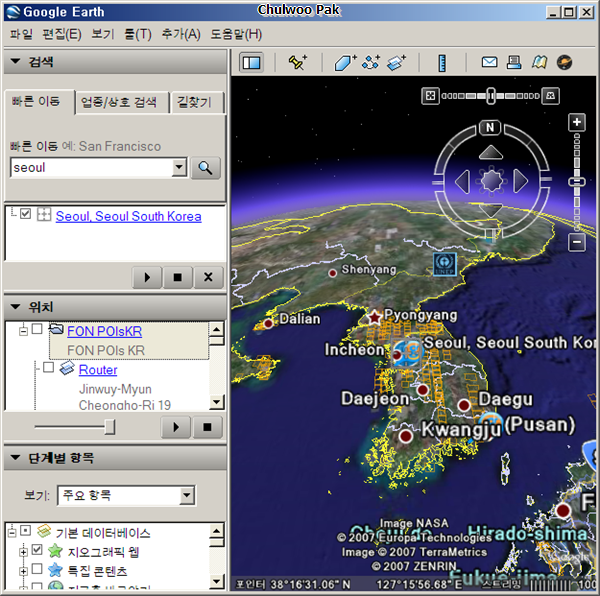Switch to 길찾기 tab
Screen dimensions: 600x596
(197, 102)
